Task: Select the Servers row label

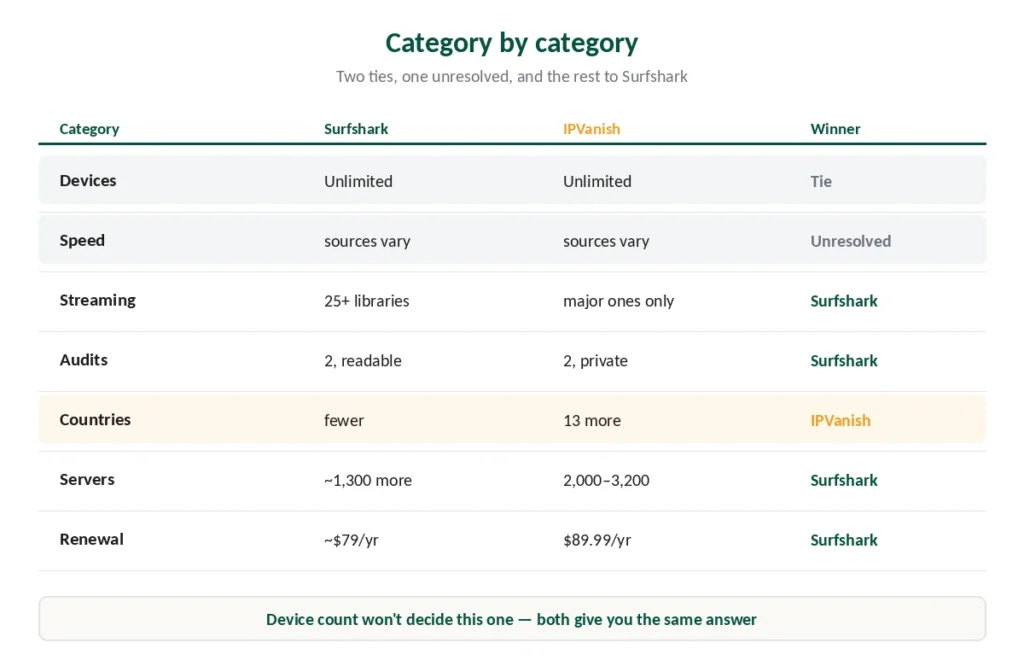Action: [x=87, y=479]
